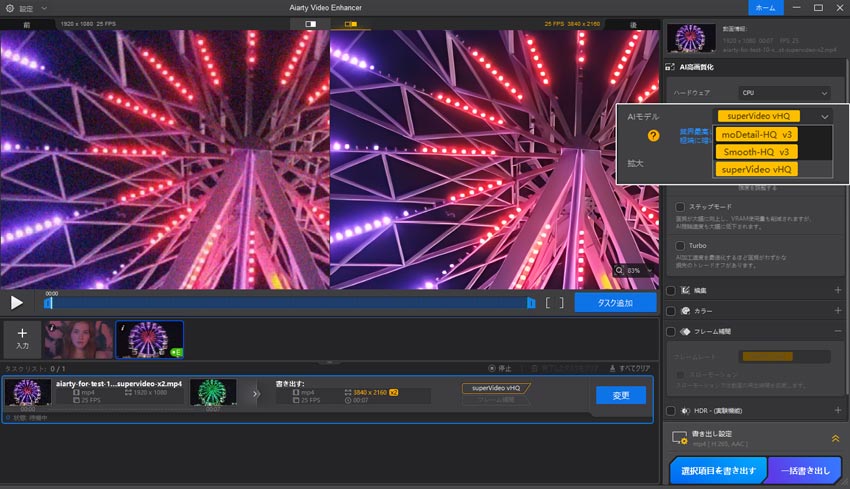Set the trim out-point bracket
Viewport: 850px width, 489px height.
tap(562, 303)
